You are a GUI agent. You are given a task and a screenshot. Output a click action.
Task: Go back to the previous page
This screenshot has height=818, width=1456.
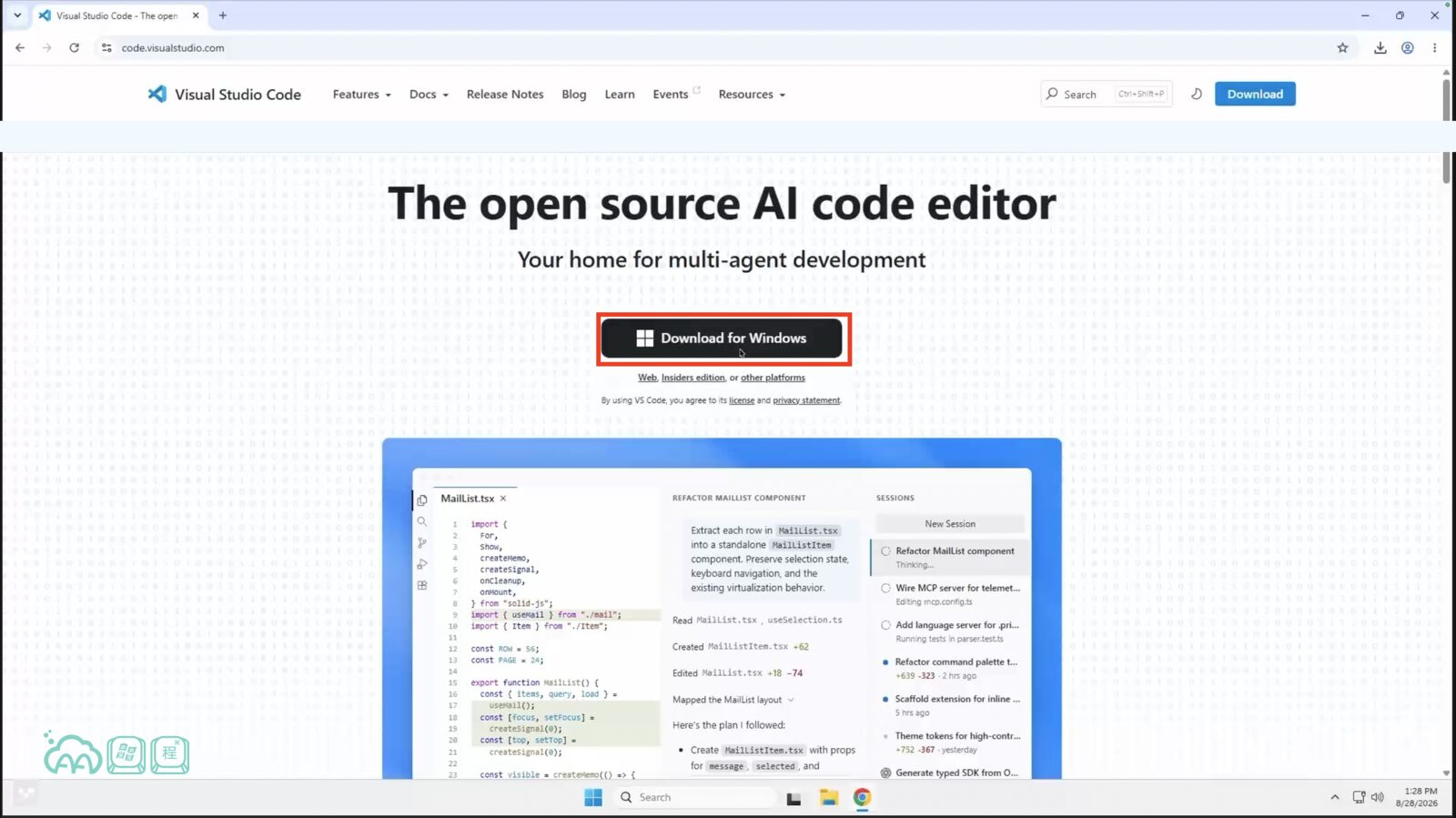[20, 47]
